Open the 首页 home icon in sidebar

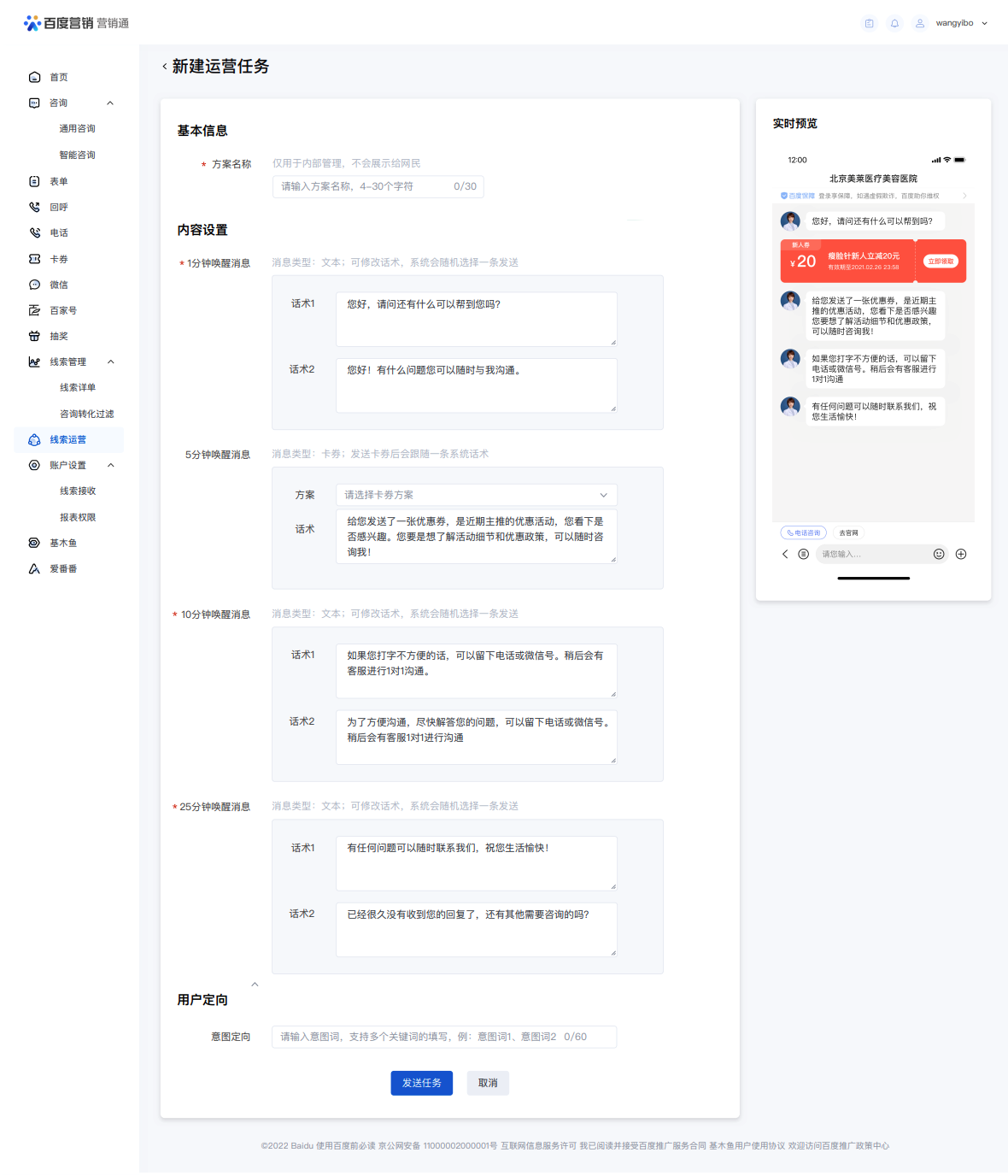(34, 77)
